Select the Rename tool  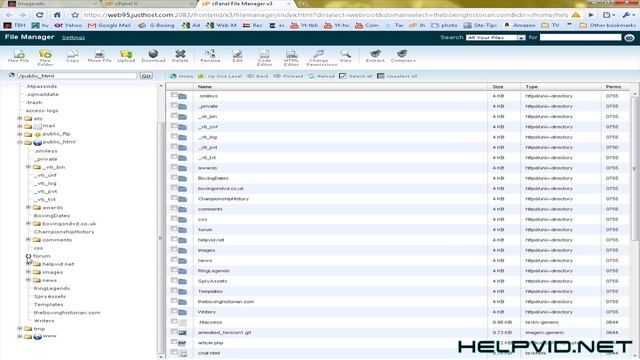click(210, 56)
